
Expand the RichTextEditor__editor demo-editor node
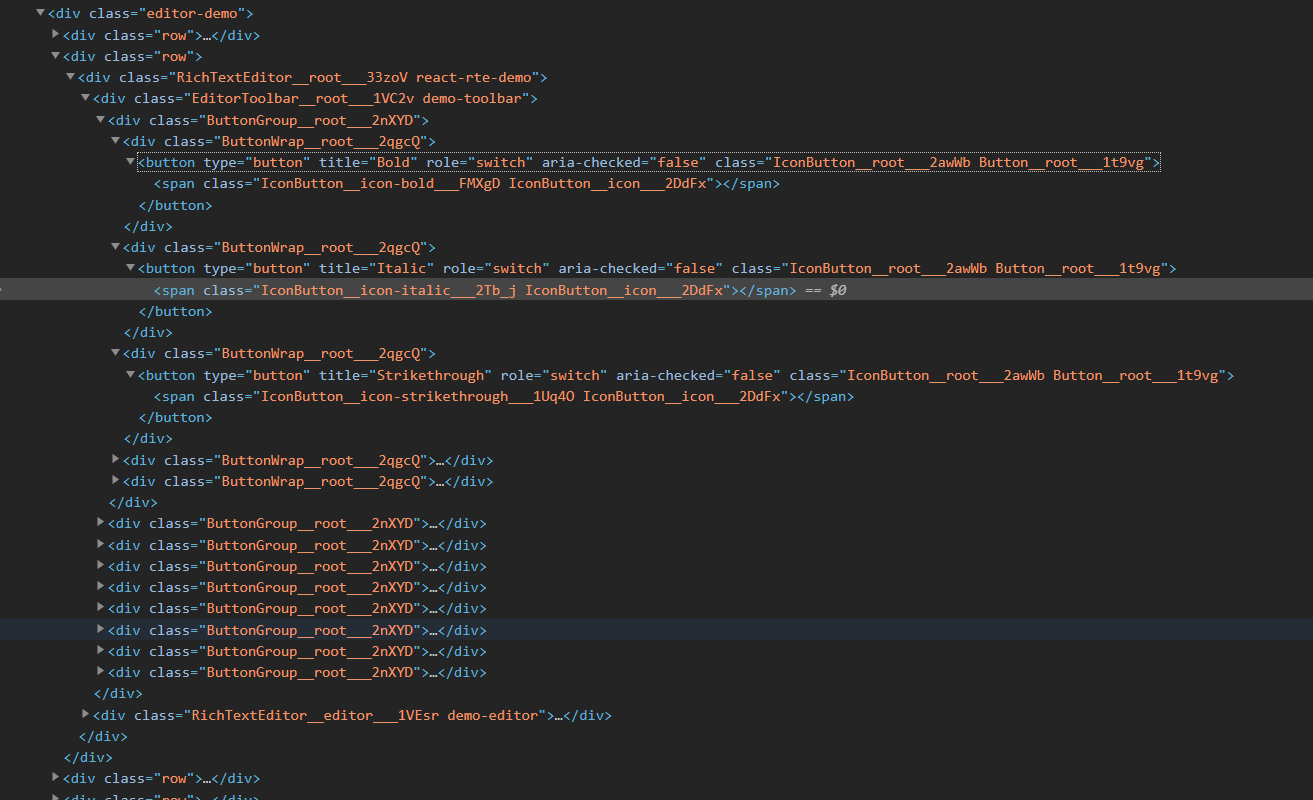point(85,715)
